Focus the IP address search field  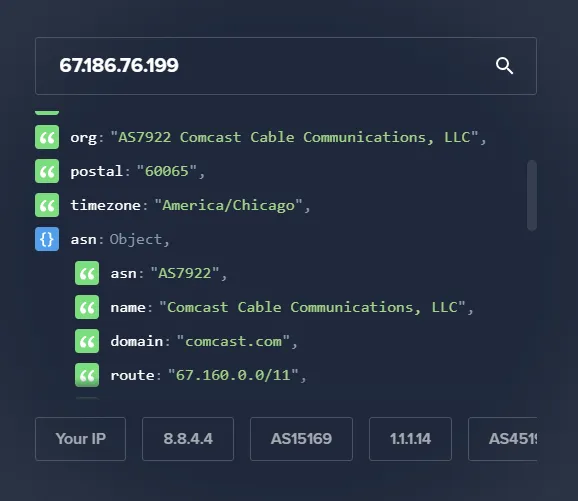(x=286, y=66)
